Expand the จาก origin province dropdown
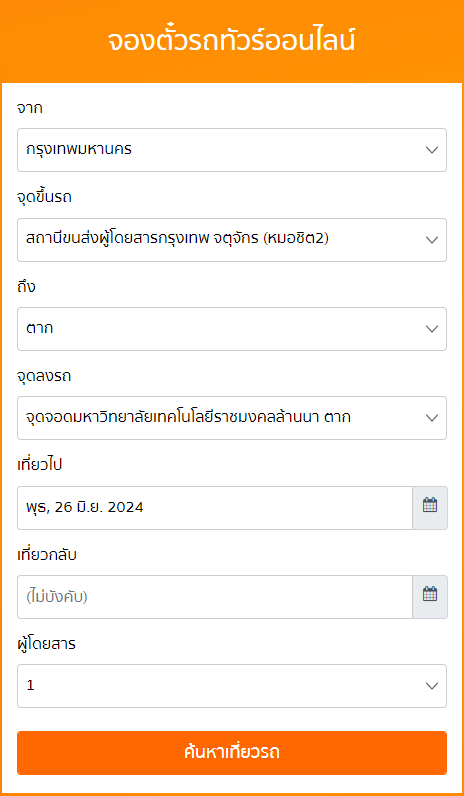This screenshot has width=464, height=796. [x=232, y=150]
